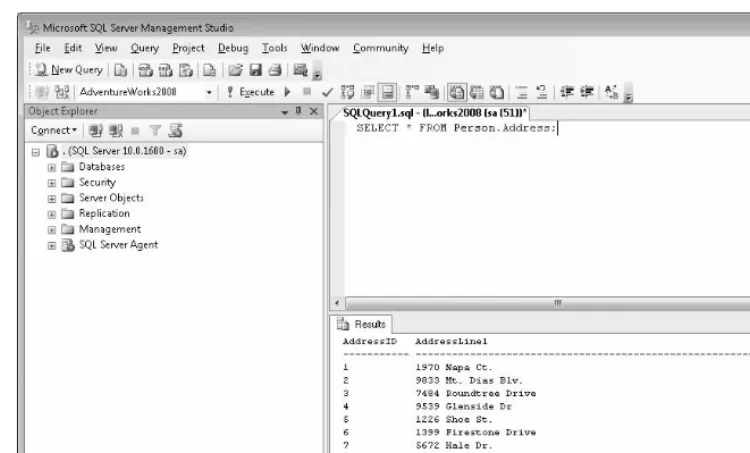This screenshot has height=453, width=750.
Task: Close the Object Explorer panel
Action: click(x=314, y=111)
